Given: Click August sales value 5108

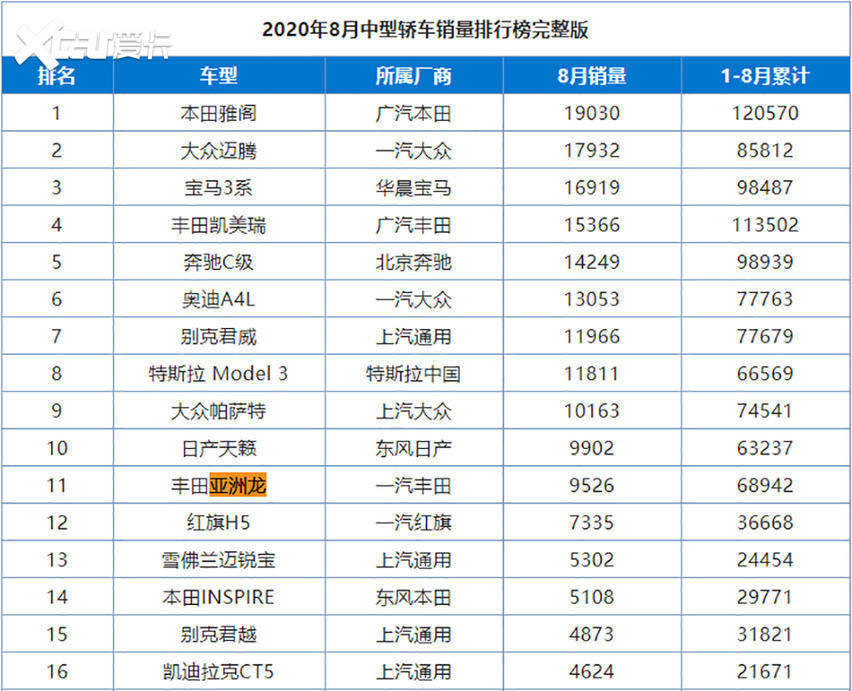Looking at the screenshot, I should 592,597.
